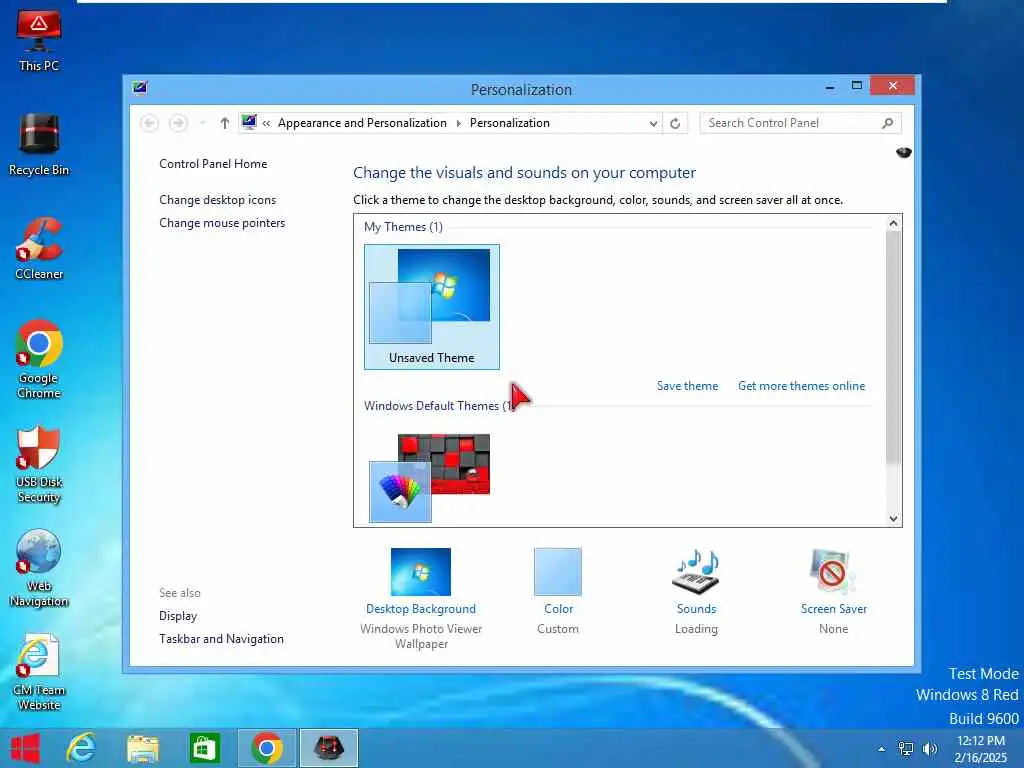Image resolution: width=1024 pixels, height=768 pixels.
Task: Open the Windows Store taskbar icon
Action: pyautogui.click(x=204, y=748)
